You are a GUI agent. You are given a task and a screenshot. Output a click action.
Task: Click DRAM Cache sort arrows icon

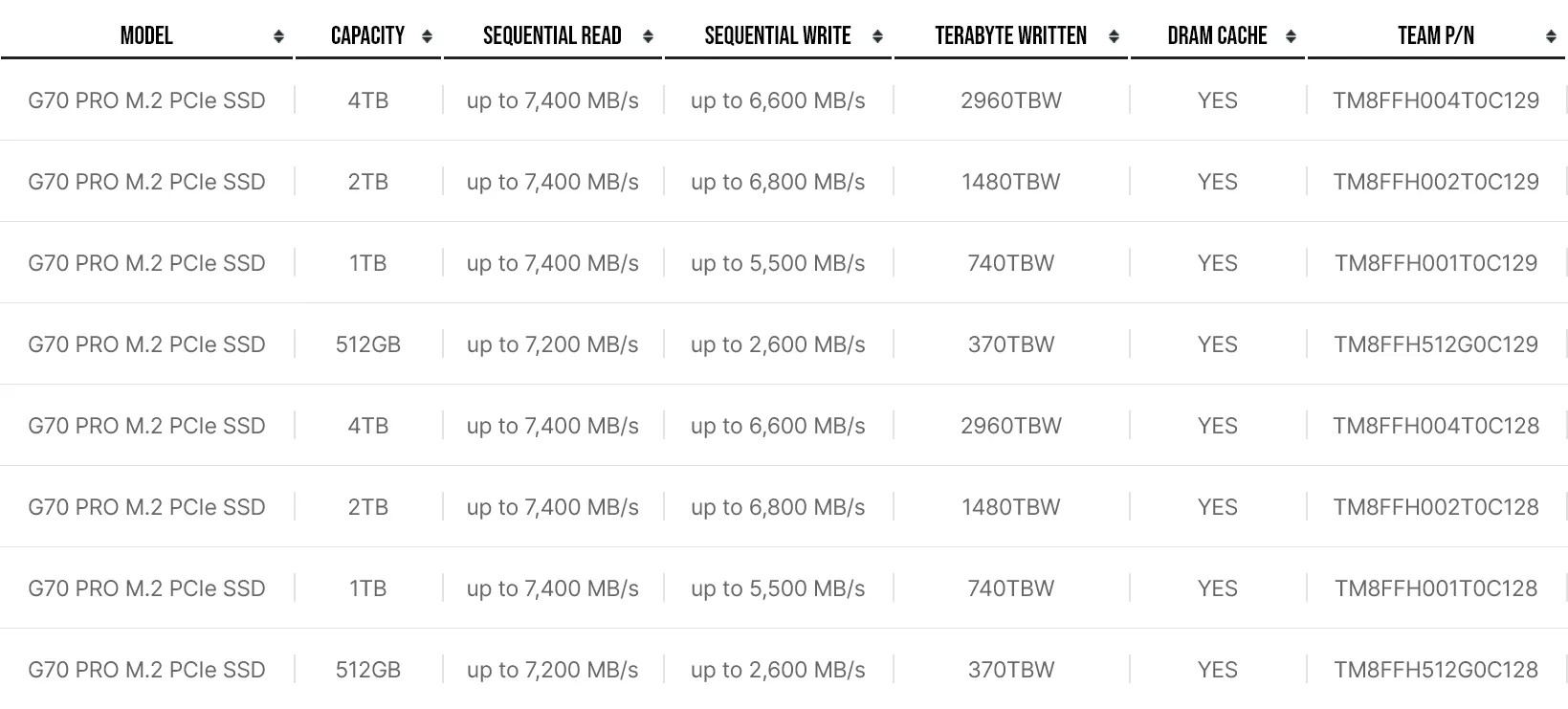point(1291,36)
